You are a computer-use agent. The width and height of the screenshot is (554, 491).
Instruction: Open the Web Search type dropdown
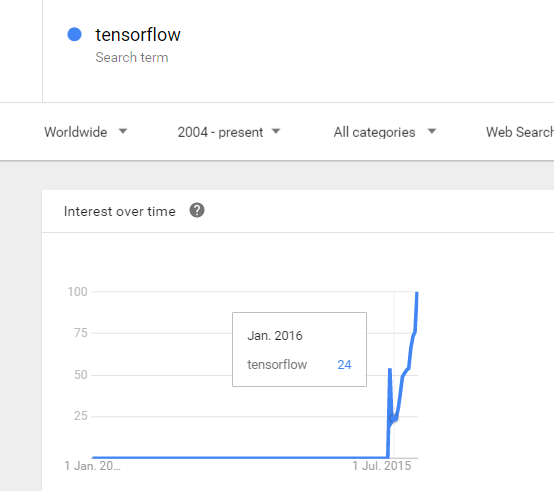[x=520, y=132]
